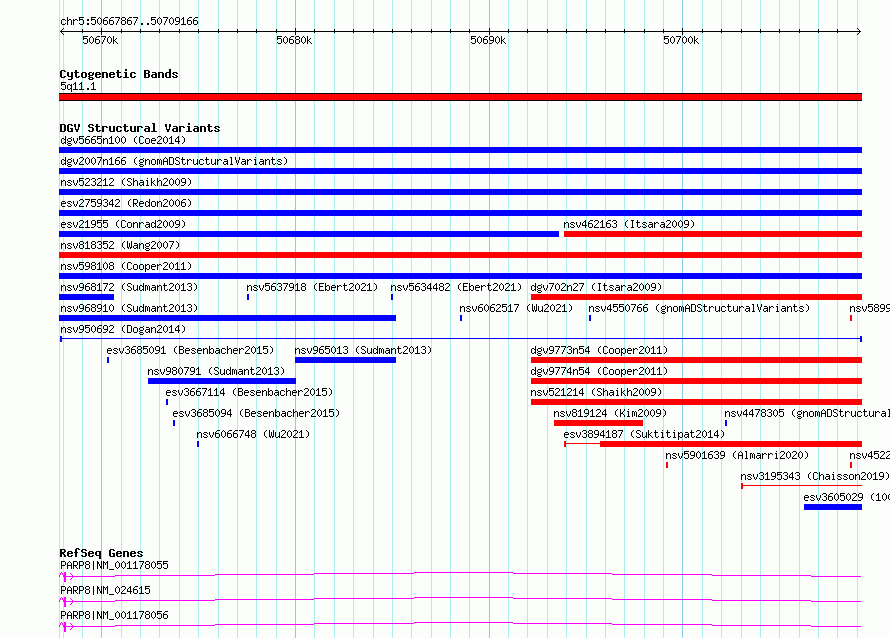
Task: Click the Cytogenetic Bands track title
Action: pyautogui.click(x=119, y=74)
